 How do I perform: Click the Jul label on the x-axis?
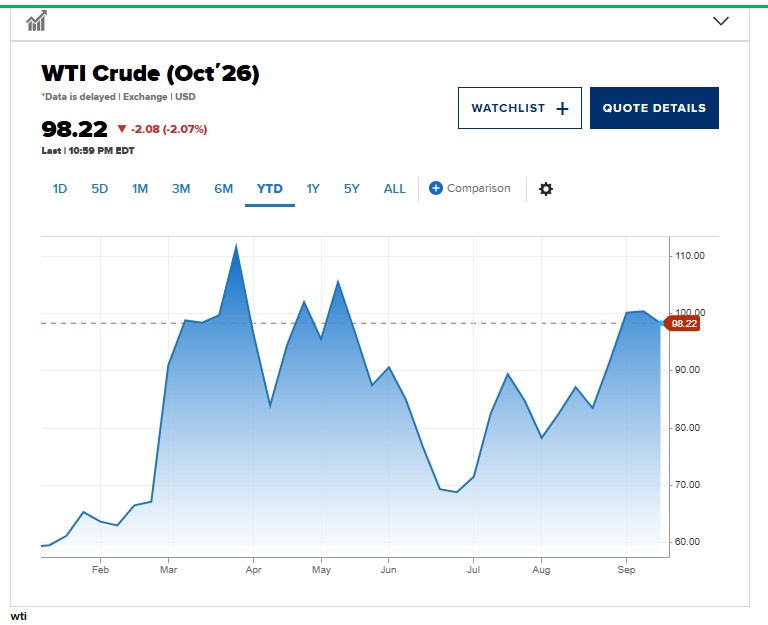click(473, 570)
